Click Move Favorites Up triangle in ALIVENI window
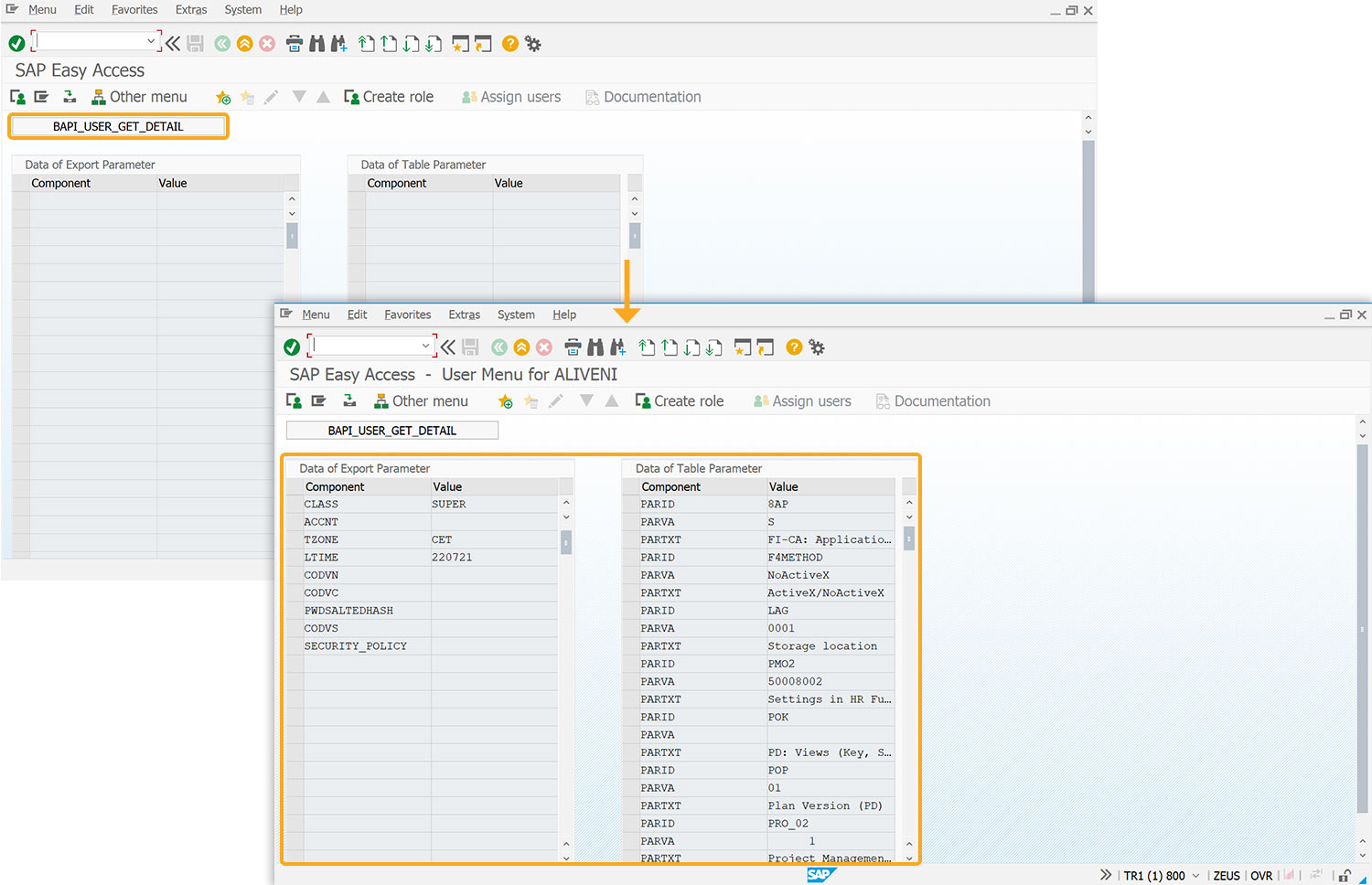This screenshot has width=1372, height=885. pyautogui.click(x=612, y=401)
